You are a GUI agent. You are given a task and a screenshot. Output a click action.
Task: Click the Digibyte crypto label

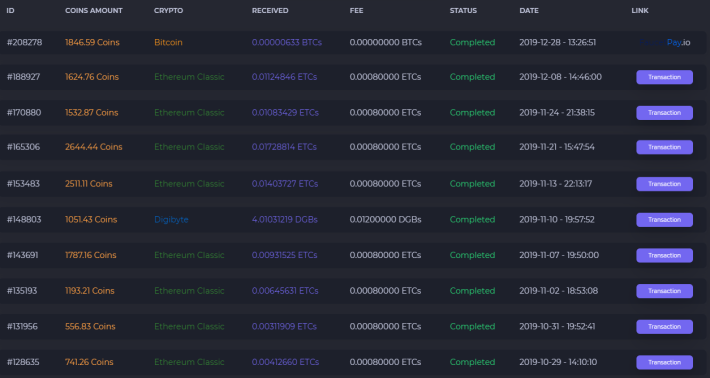point(171,220)
